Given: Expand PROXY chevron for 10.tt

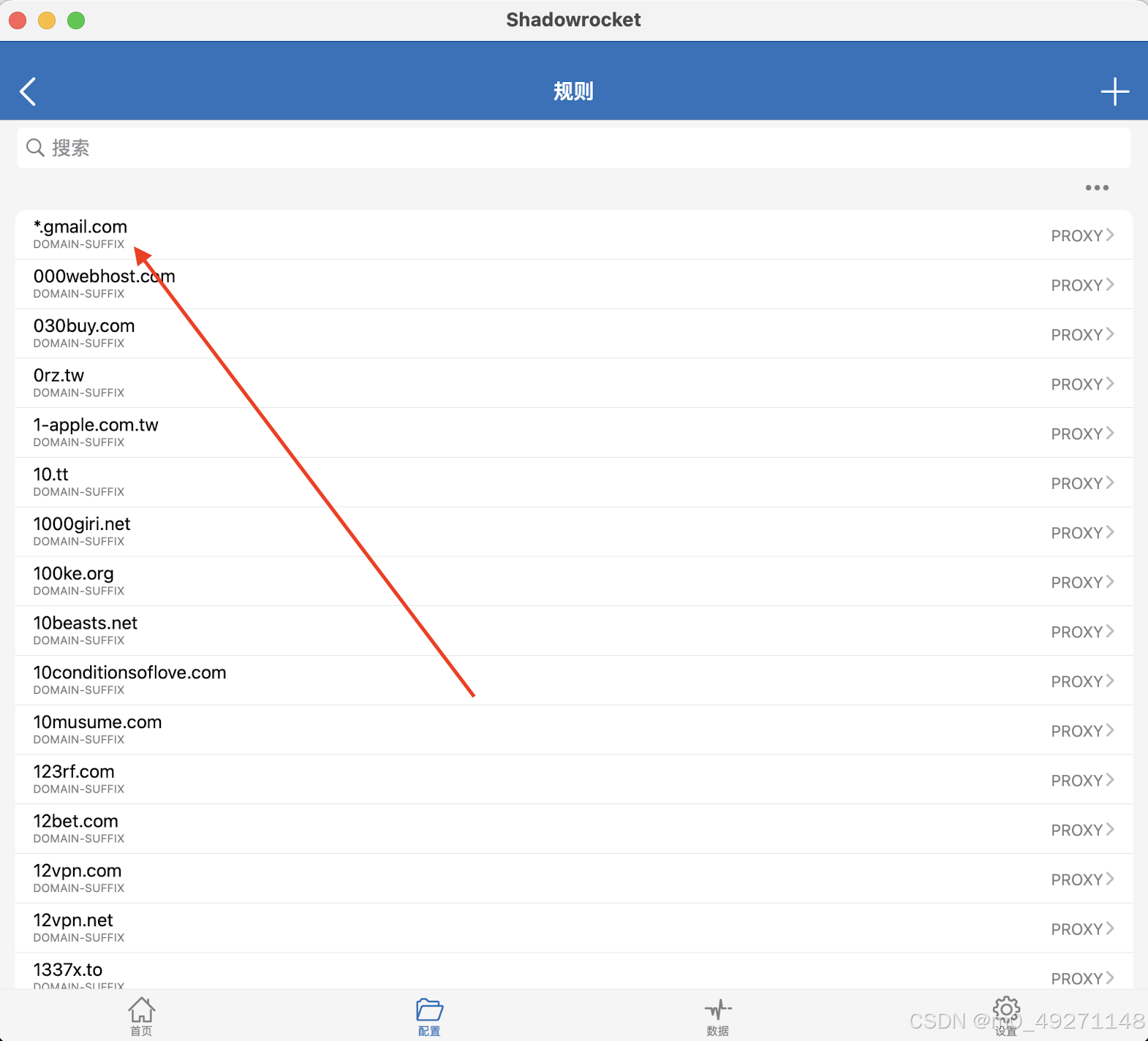Looking at the screenshot, I should [1110, 482].
